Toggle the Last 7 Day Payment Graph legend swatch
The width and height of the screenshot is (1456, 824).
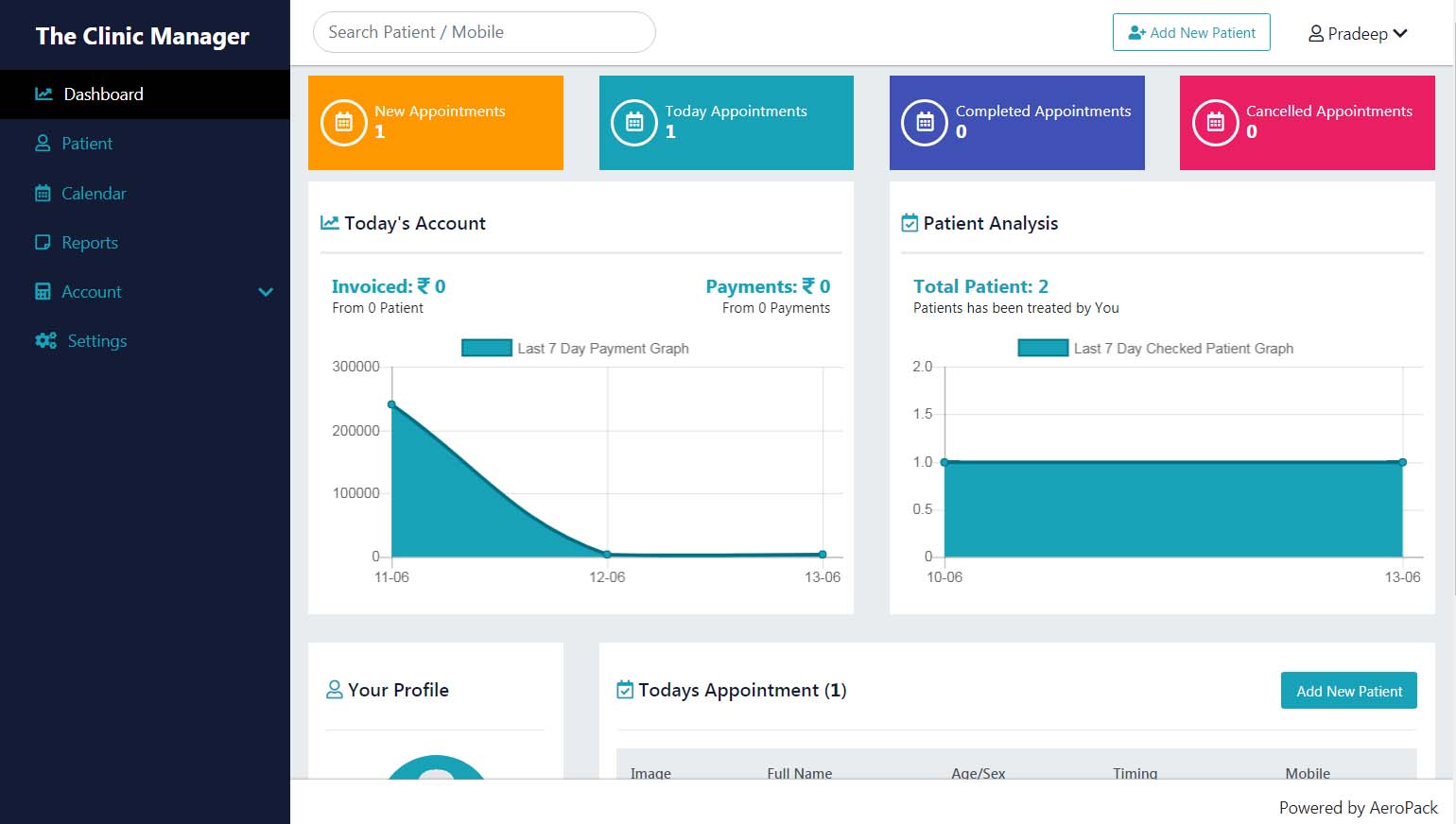[487, 348]
